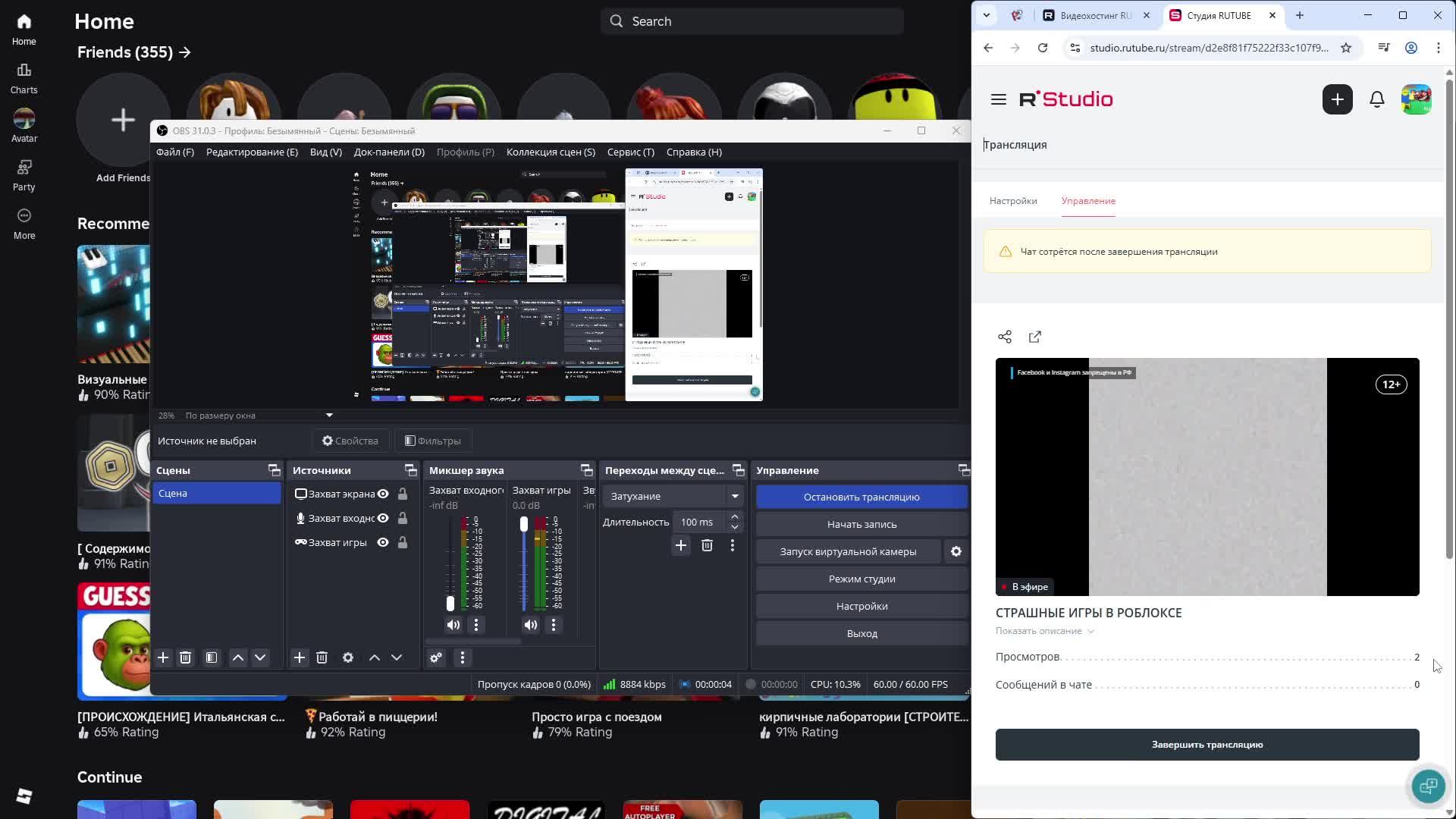The width and height of the screenshot is (1456, 819).
Task: Click Начать запись button
Action: pyautogui.click(x=861, y=524)
